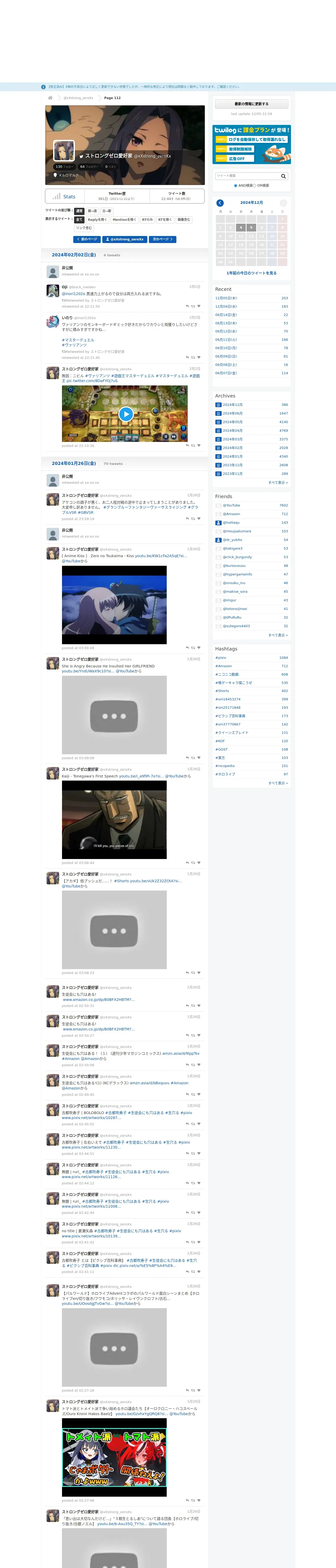Expand the Friends すべて表示 link
Viewport: 336px width, 1568px height.
coord(278,635)
